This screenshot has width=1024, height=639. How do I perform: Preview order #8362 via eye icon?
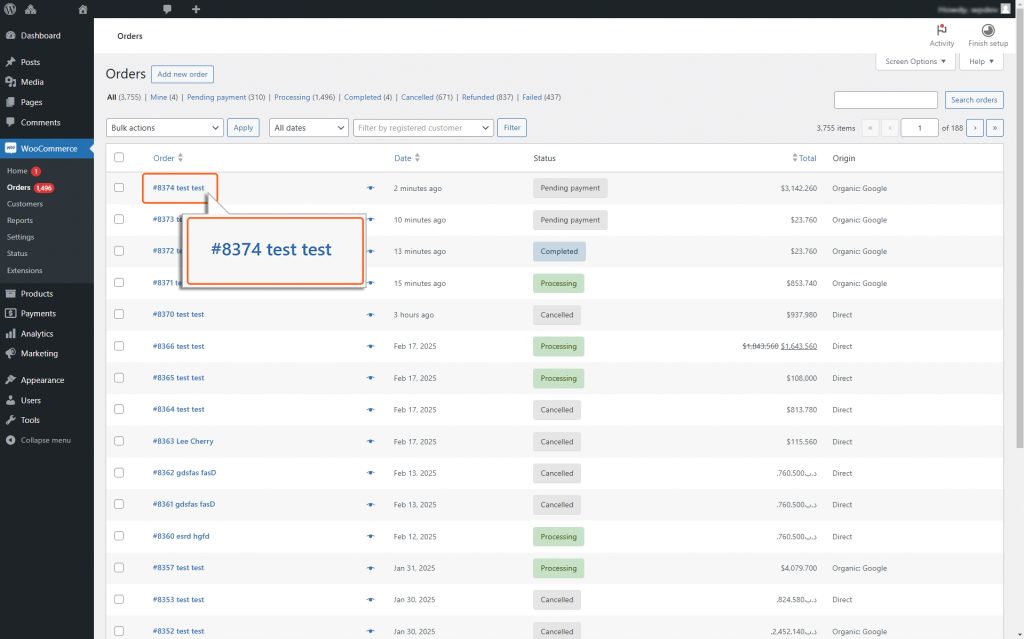point(370,473)
